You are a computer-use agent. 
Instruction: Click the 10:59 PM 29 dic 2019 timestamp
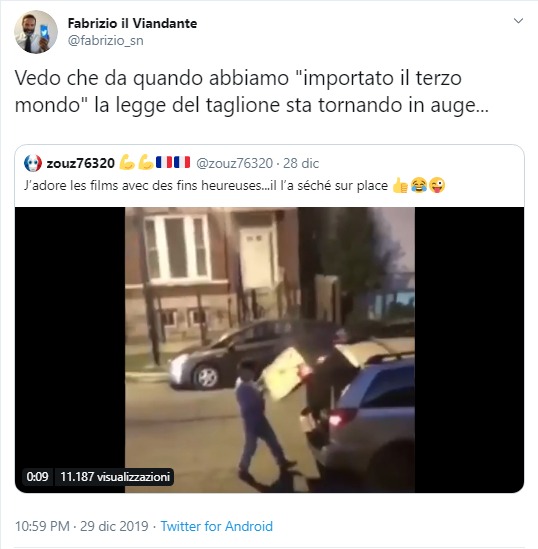click(82, 526)
